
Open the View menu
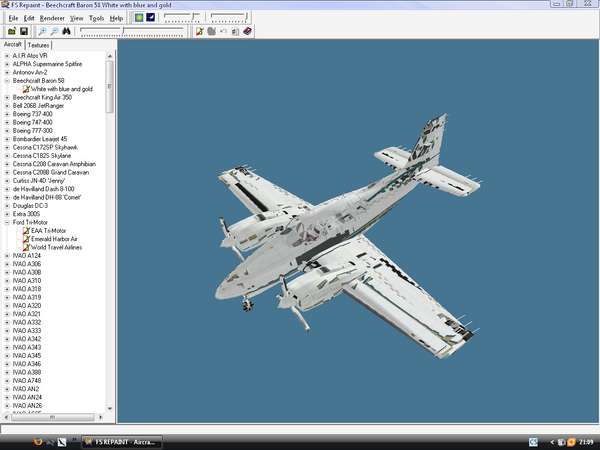(77, 18)
